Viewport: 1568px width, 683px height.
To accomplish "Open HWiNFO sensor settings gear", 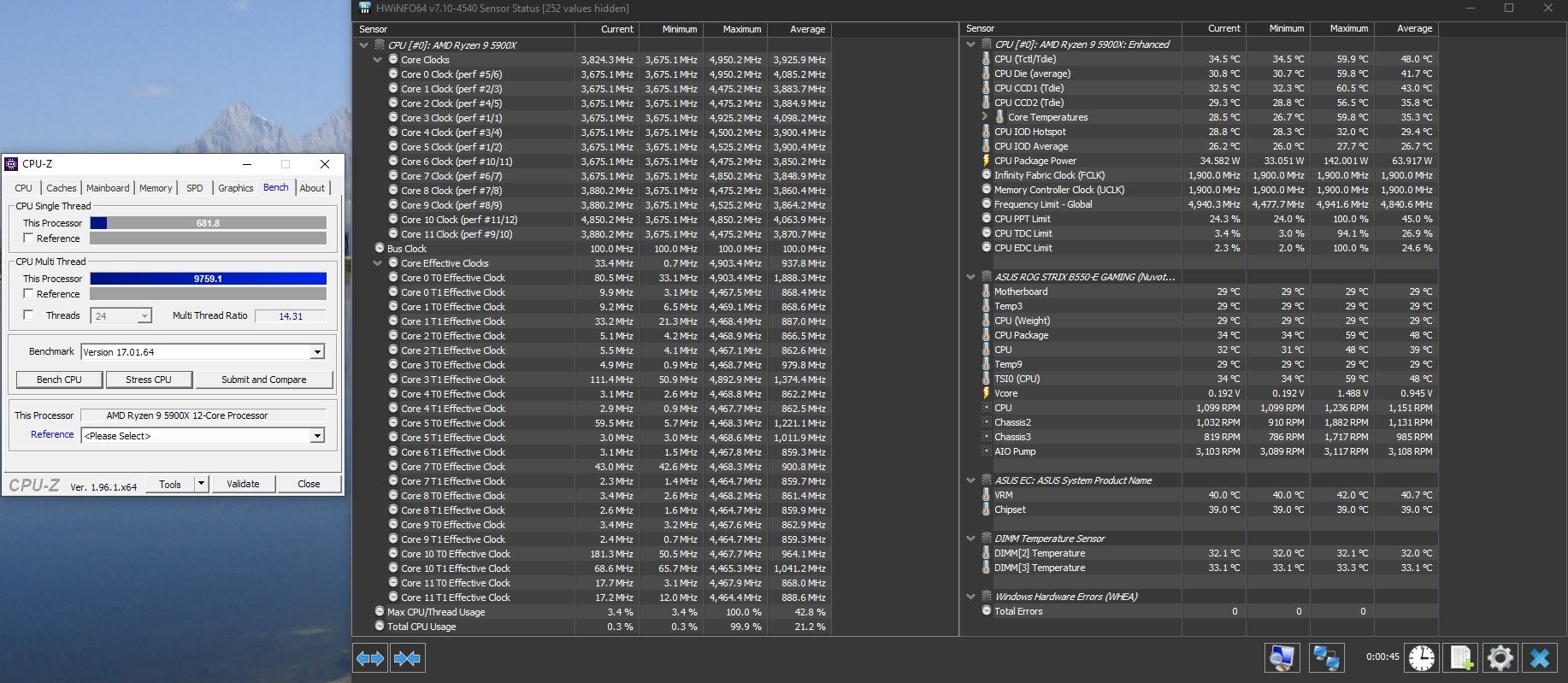I will [x=1500, y=657].
